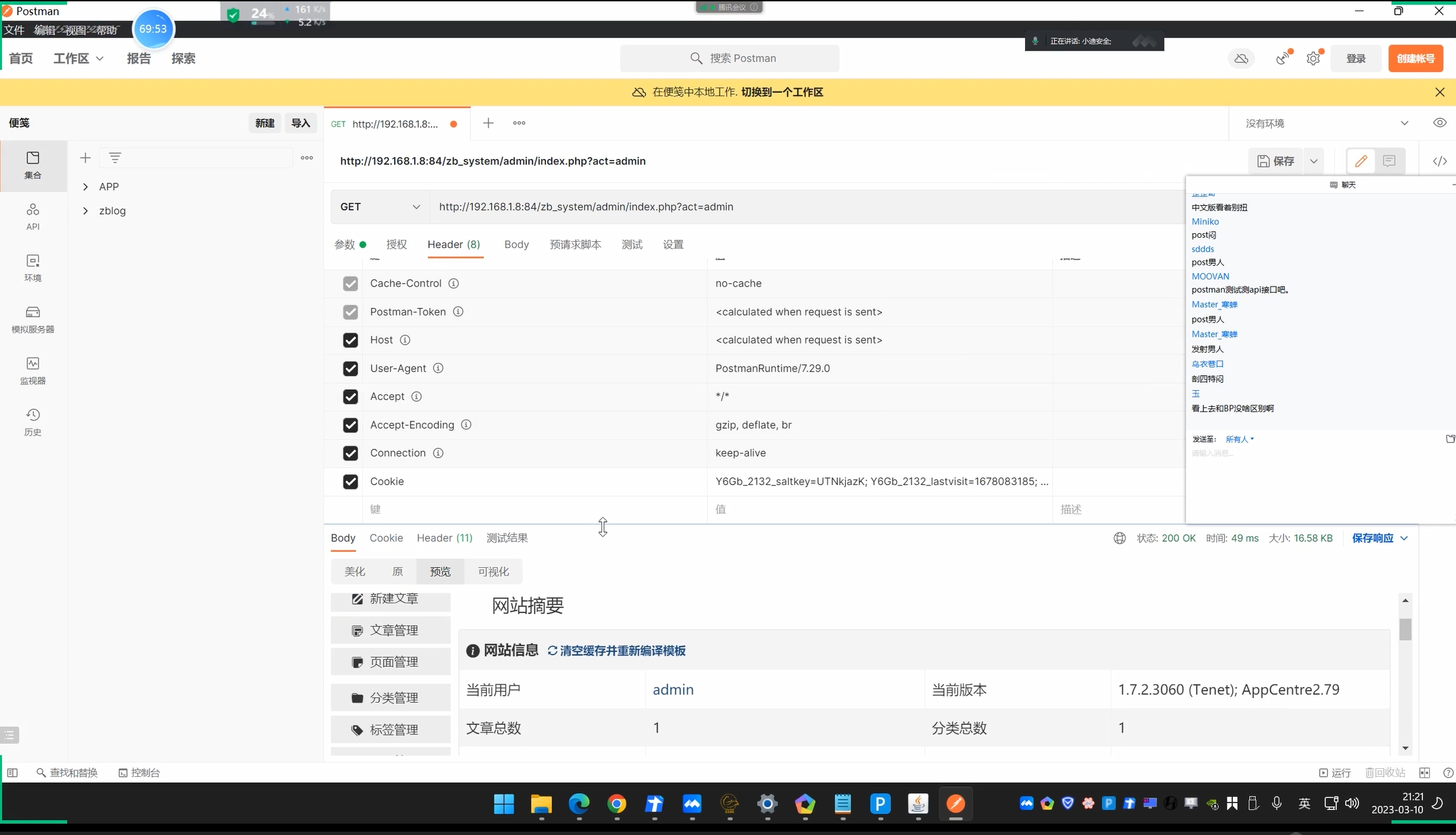This screenshot has width=1456, height=835.
Task: Click the environment quick look eye icon
Action: pyautogui.click(x=1439, y=123)
